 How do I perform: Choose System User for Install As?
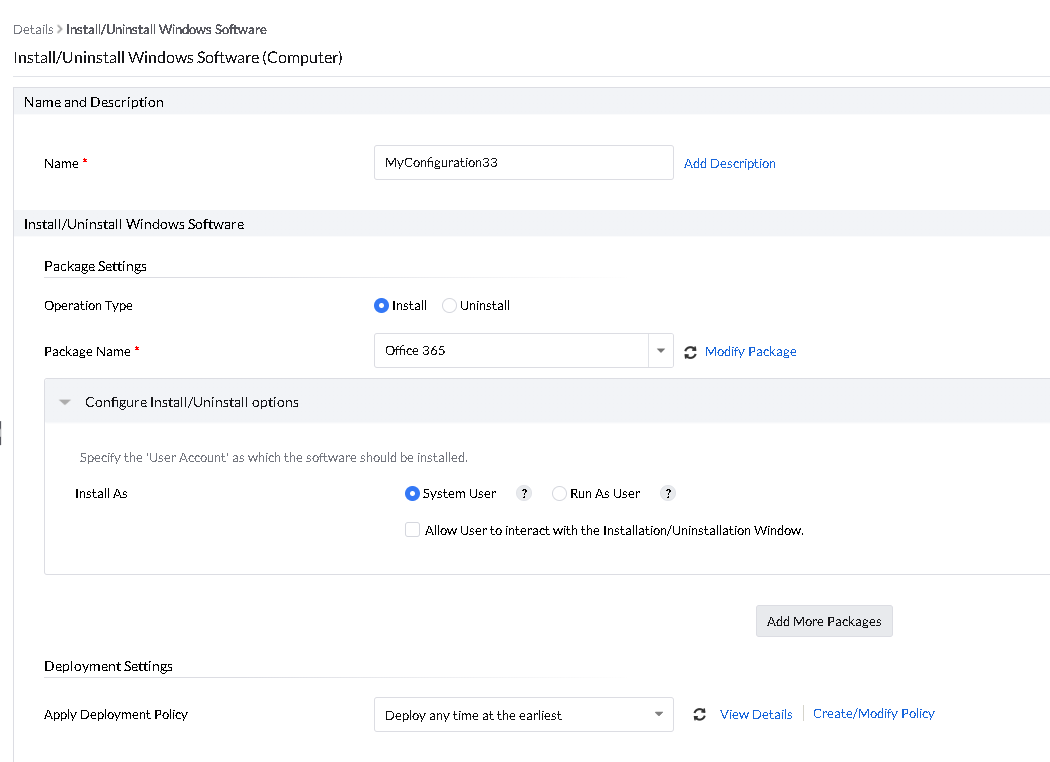click(x=412, y=494)
